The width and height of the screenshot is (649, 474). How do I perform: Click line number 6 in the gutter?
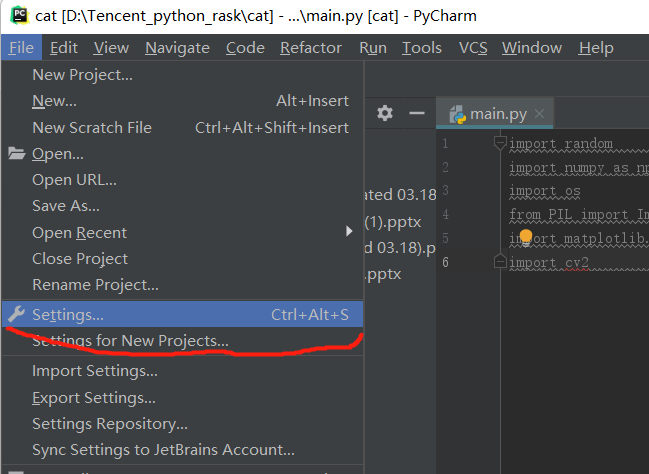(445, 262)
